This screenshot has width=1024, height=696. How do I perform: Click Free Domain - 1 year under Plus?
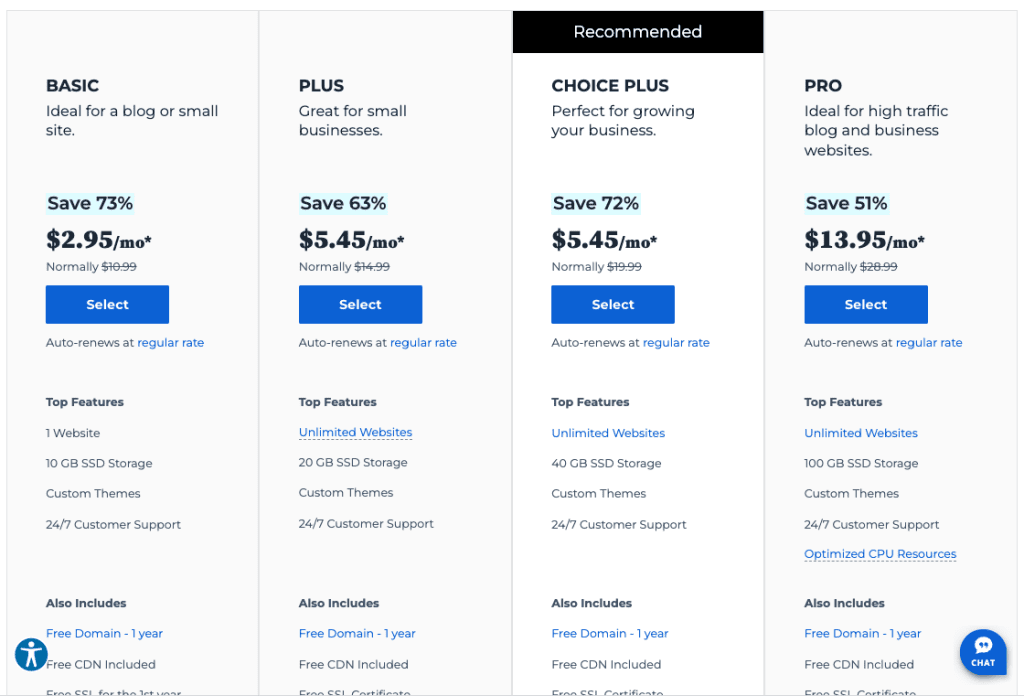[357, 633]
